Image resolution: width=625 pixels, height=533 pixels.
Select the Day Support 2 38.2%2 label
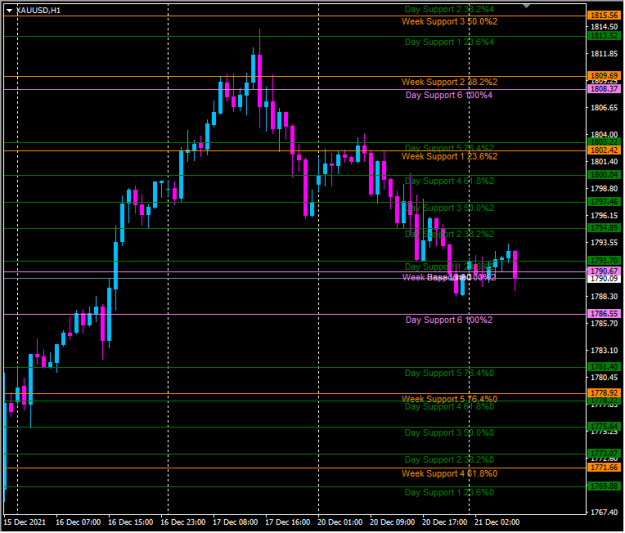[449, 234]
